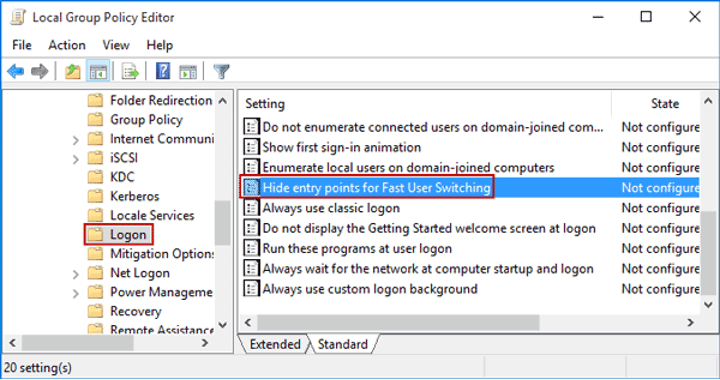Open the View menu
Image resolution: width=720 pixels, height=380 pixels.
(x=116, y=45)
